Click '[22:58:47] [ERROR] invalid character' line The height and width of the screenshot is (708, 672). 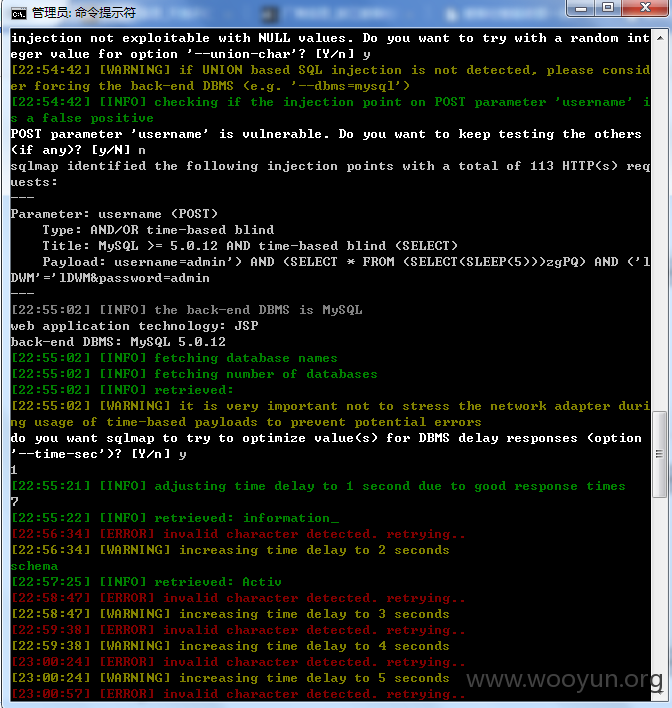[238, 598]
